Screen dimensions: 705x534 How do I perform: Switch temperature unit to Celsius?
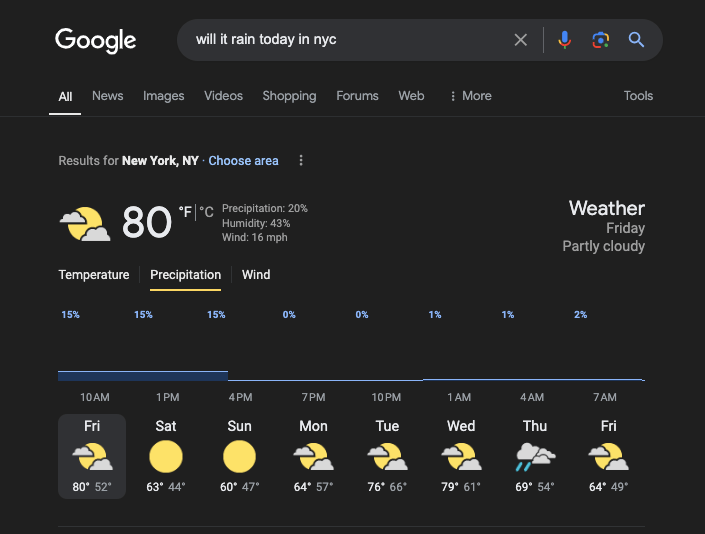tap(207, 211)
